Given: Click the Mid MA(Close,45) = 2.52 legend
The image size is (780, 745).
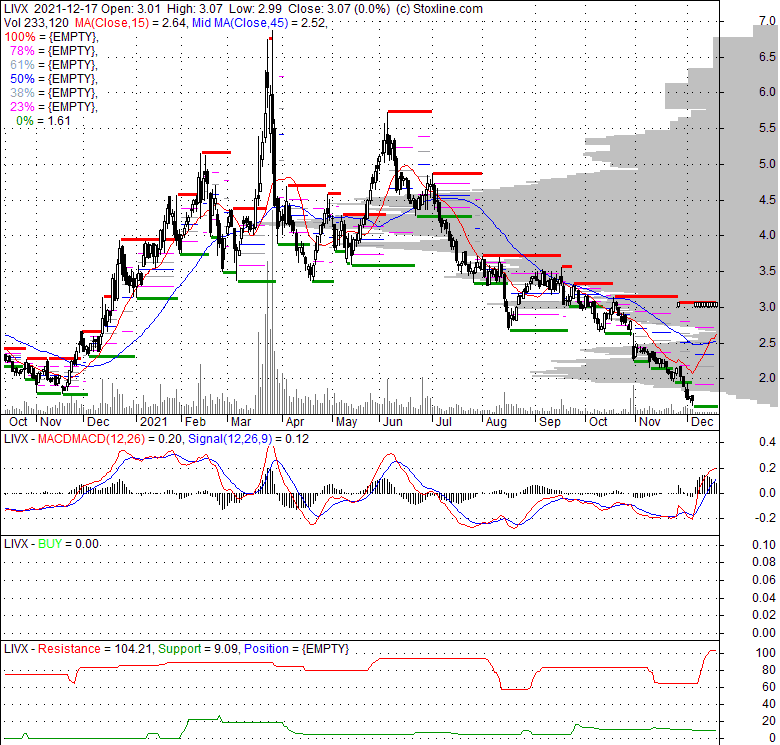Looking at the screenshot, I should [259, 22].
